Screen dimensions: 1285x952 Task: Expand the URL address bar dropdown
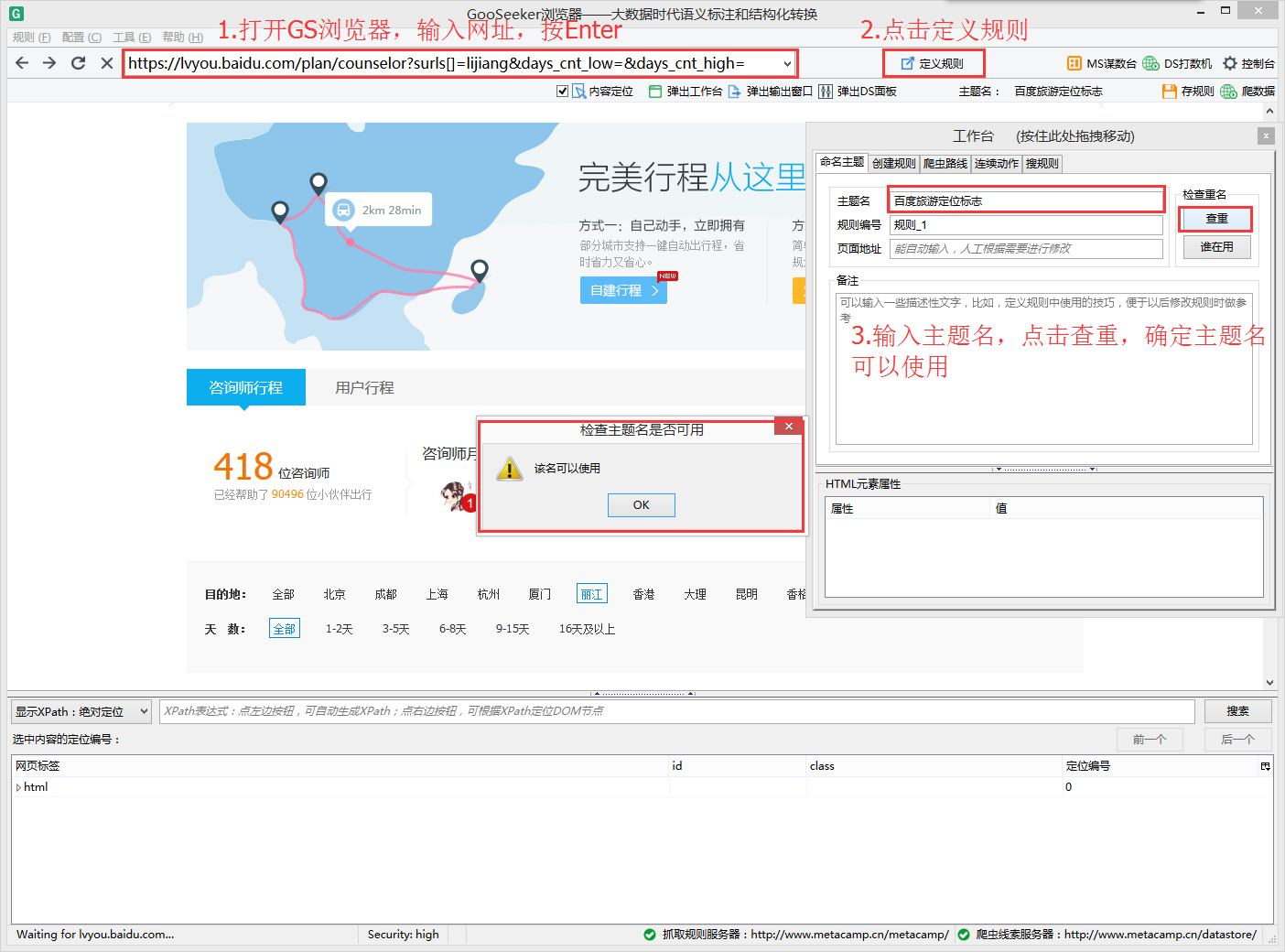pos(787,63)
